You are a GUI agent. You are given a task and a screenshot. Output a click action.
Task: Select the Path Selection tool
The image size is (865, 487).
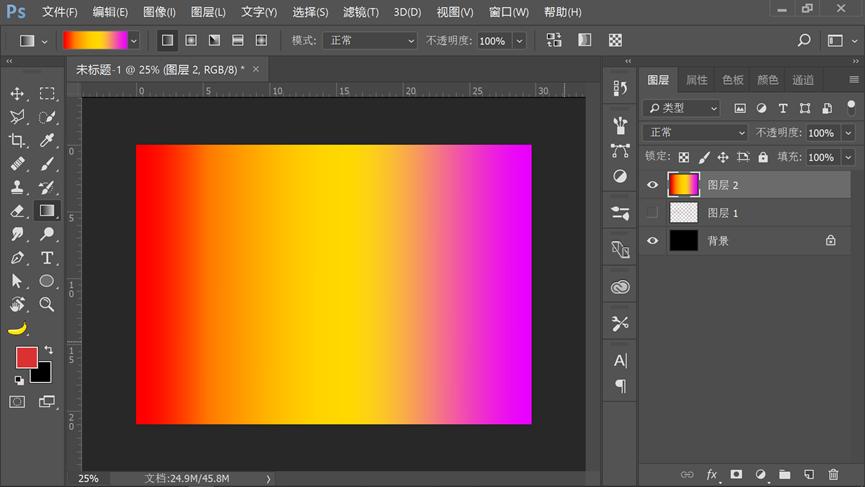17,281
